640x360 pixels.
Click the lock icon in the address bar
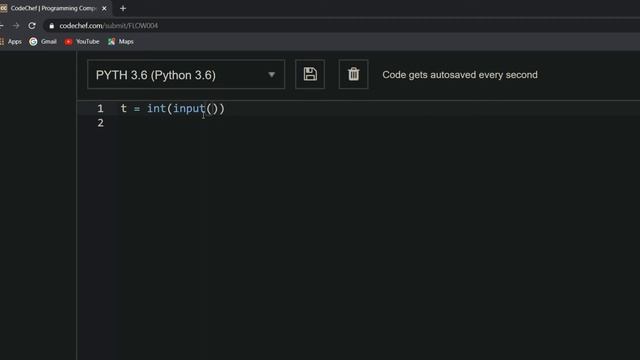51,26
